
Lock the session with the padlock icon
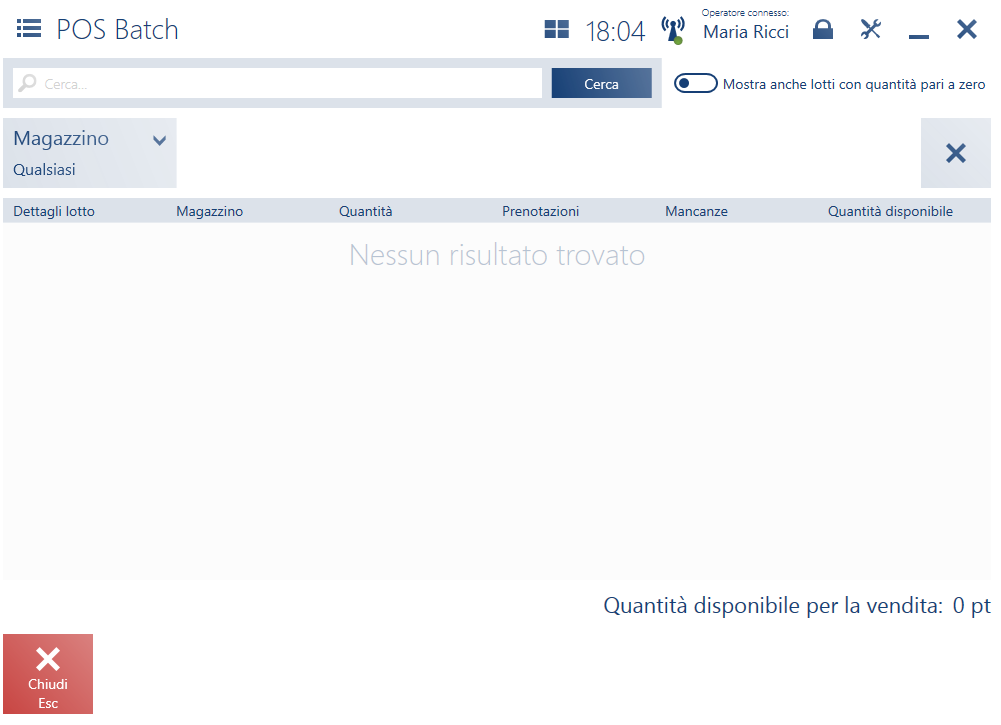point(822,29)
